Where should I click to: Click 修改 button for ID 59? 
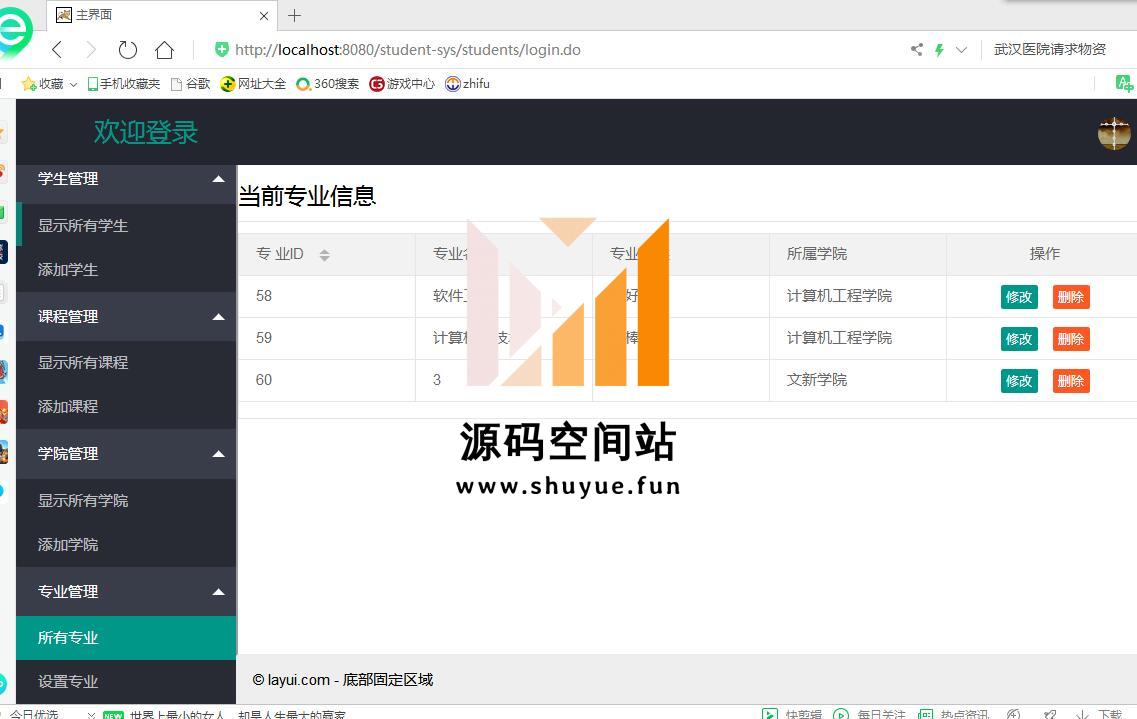[x=1019, y=338]
